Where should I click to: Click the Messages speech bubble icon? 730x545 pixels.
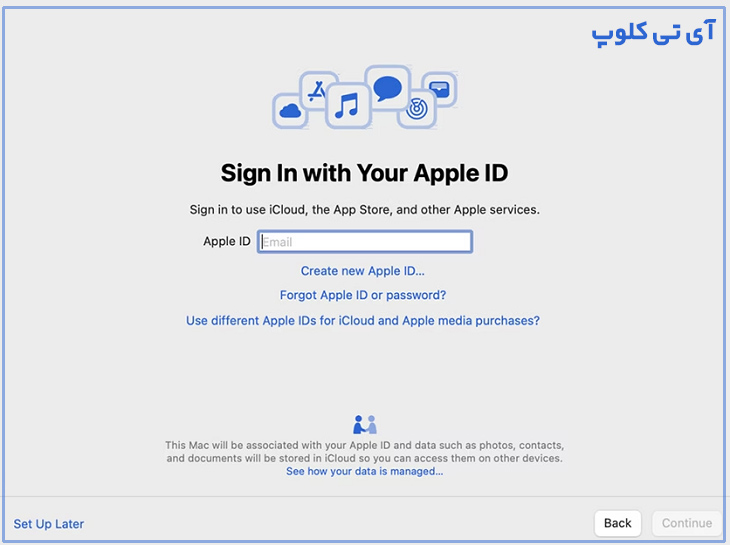[x=387, y=87]
